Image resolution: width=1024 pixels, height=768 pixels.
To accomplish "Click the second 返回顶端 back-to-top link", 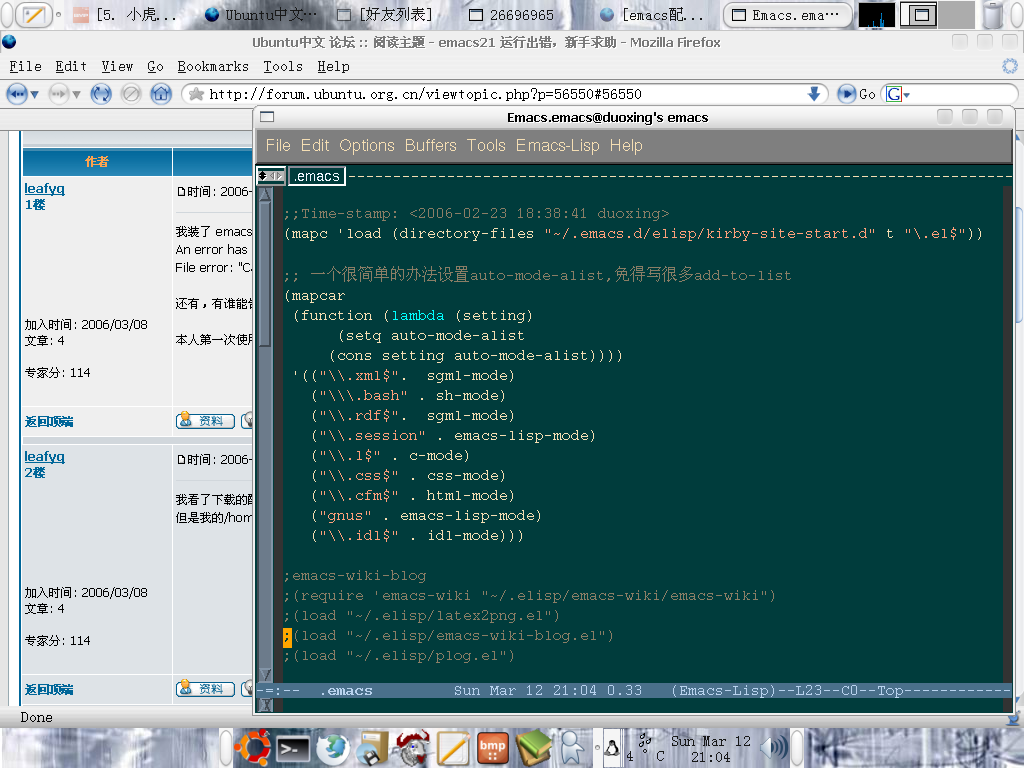I will pos(49,689).
